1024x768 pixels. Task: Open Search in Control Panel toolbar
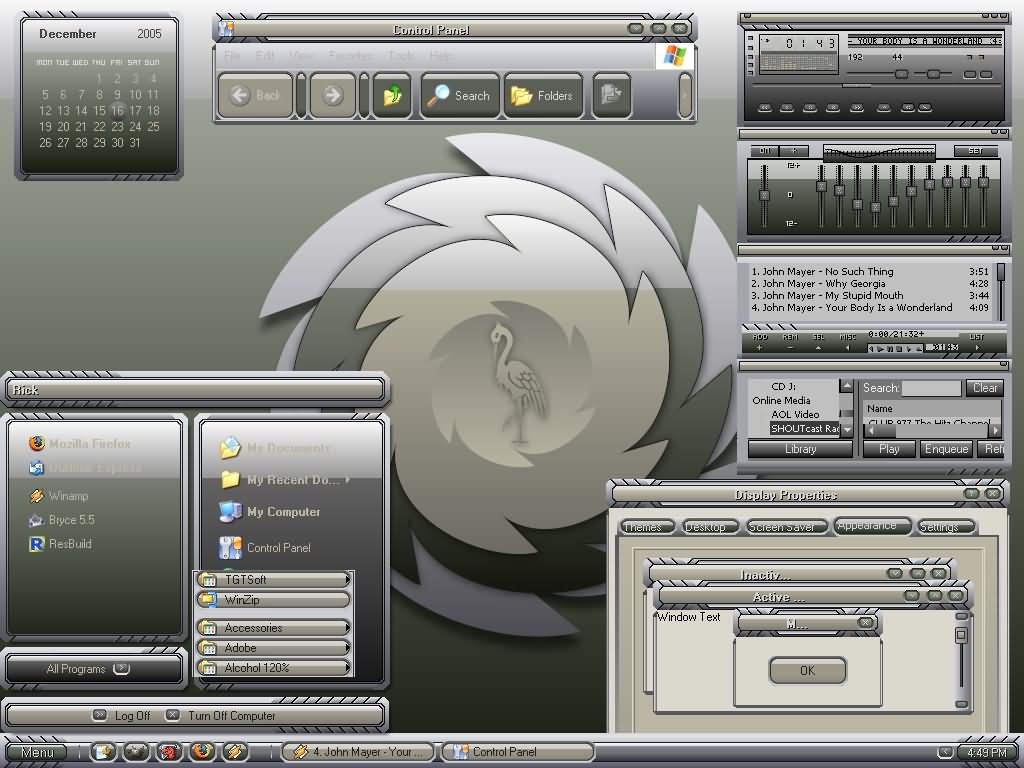click(x=460, y=95)
